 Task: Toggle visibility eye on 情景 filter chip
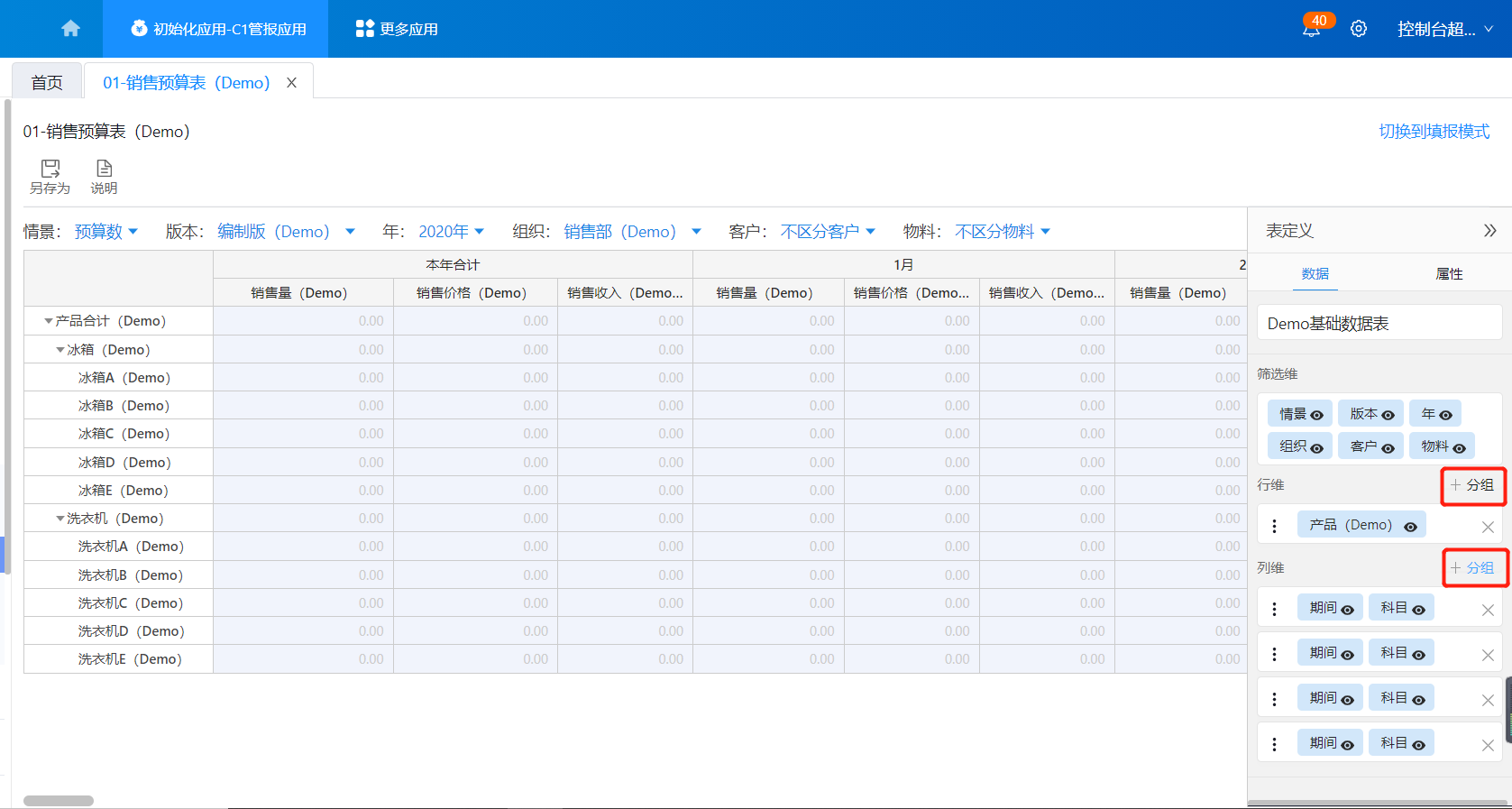1316,415
